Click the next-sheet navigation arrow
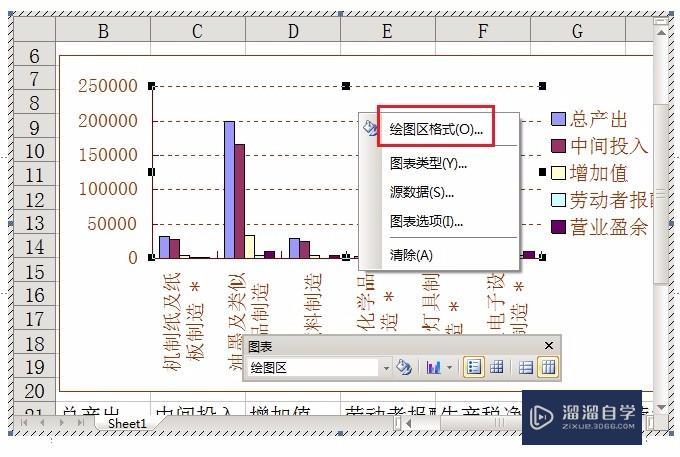This screenshot has width=680, height=457. 61,422
